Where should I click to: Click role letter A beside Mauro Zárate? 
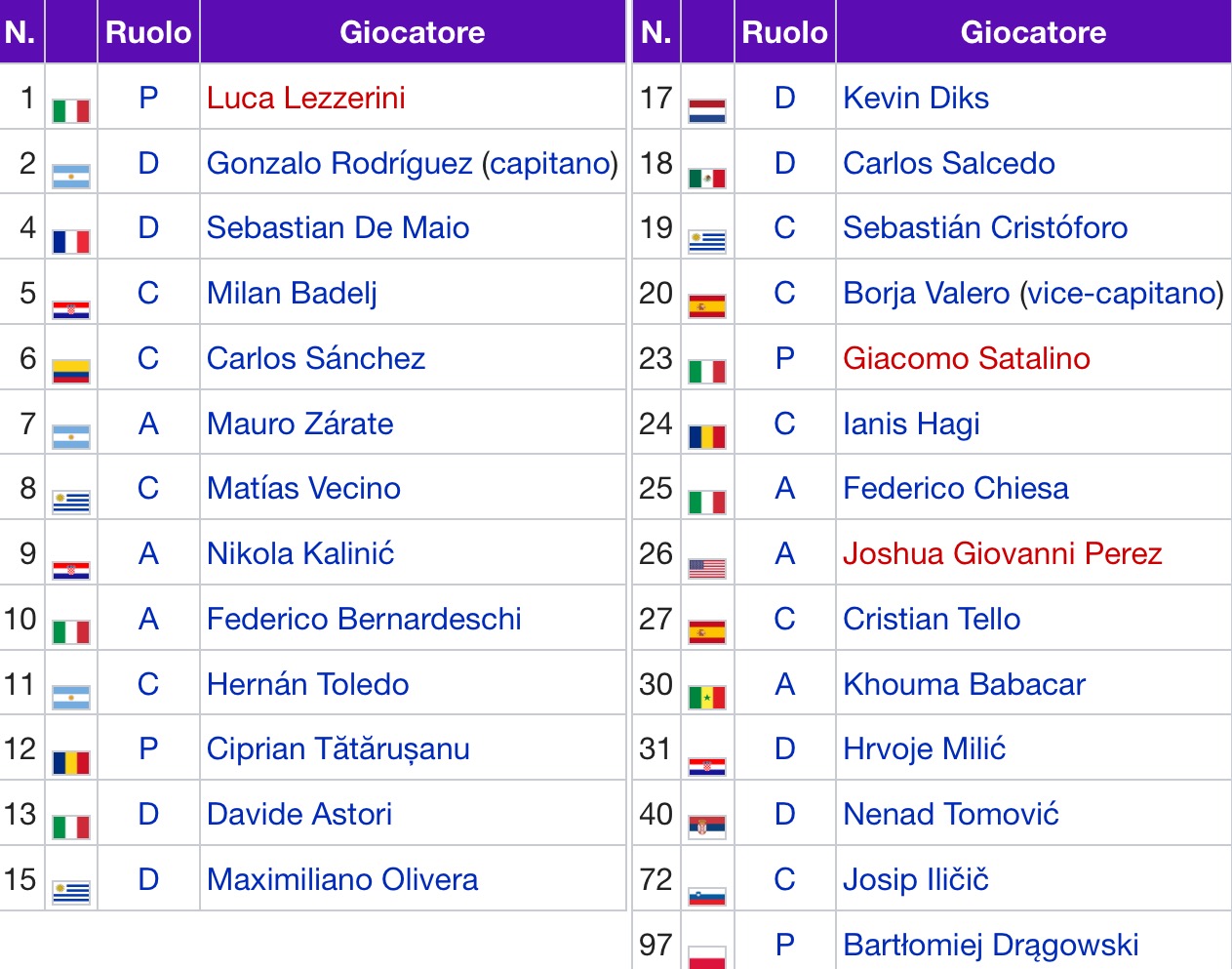click(x=148, y=424)
